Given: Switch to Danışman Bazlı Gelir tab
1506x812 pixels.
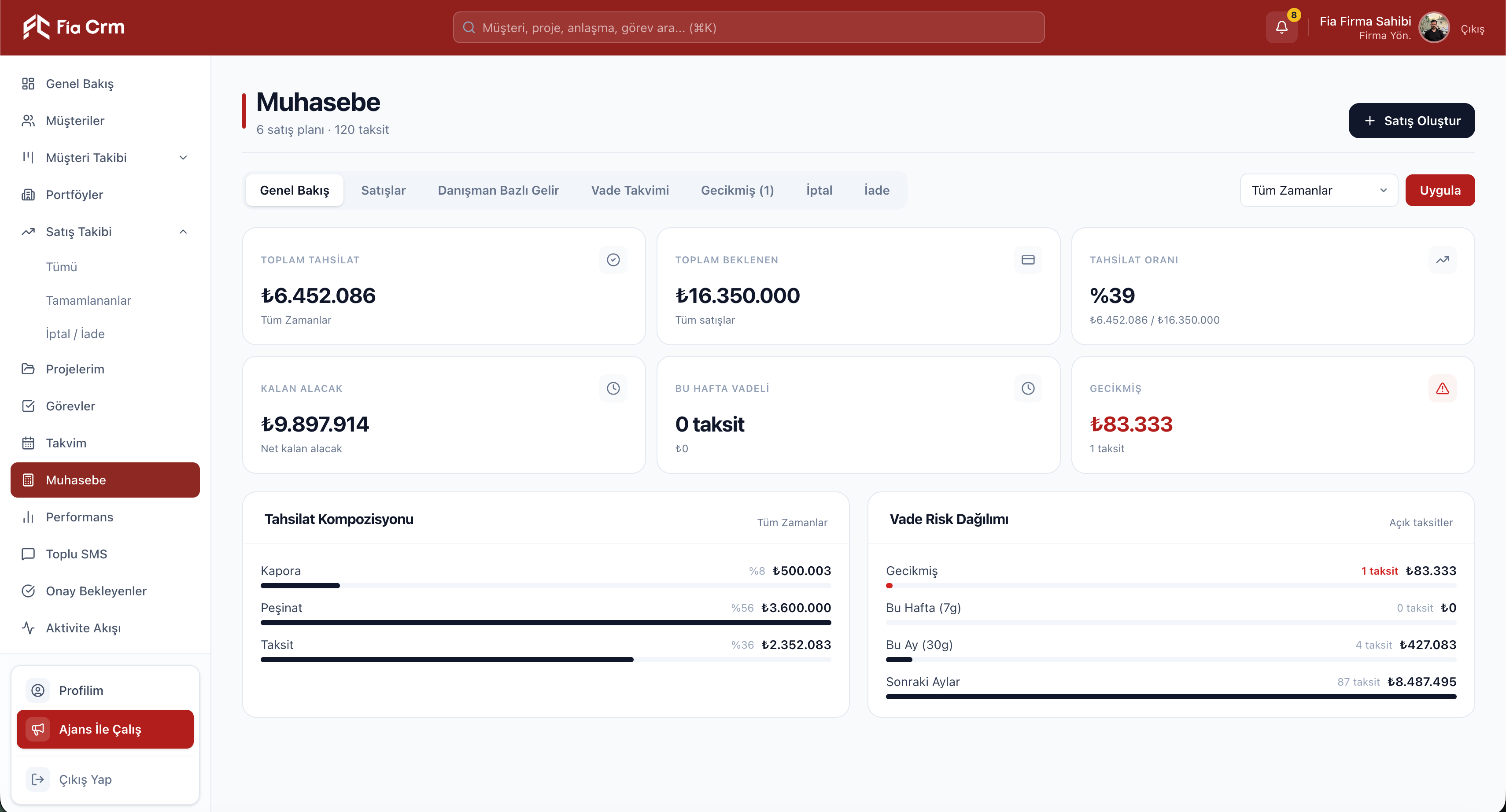Looking at the screenshot, I should tap(498, 190).
